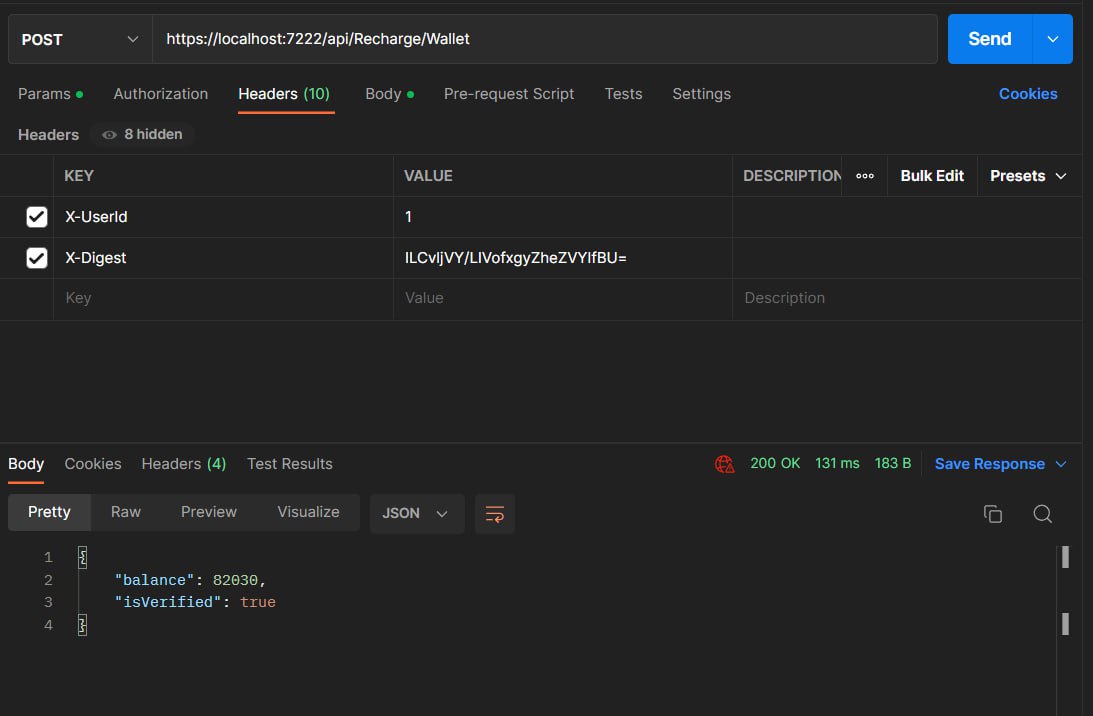Click the copy response icon
The height and width of the screenshot is (716, 1093).
[993, 514]
